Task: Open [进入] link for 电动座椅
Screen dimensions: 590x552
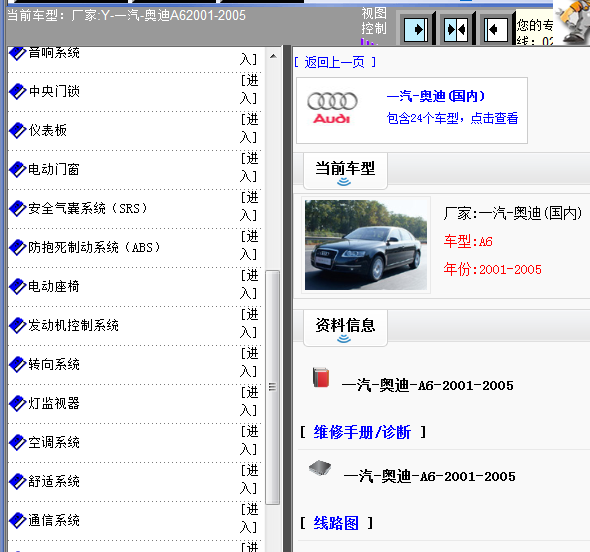Action: [249, 285]
